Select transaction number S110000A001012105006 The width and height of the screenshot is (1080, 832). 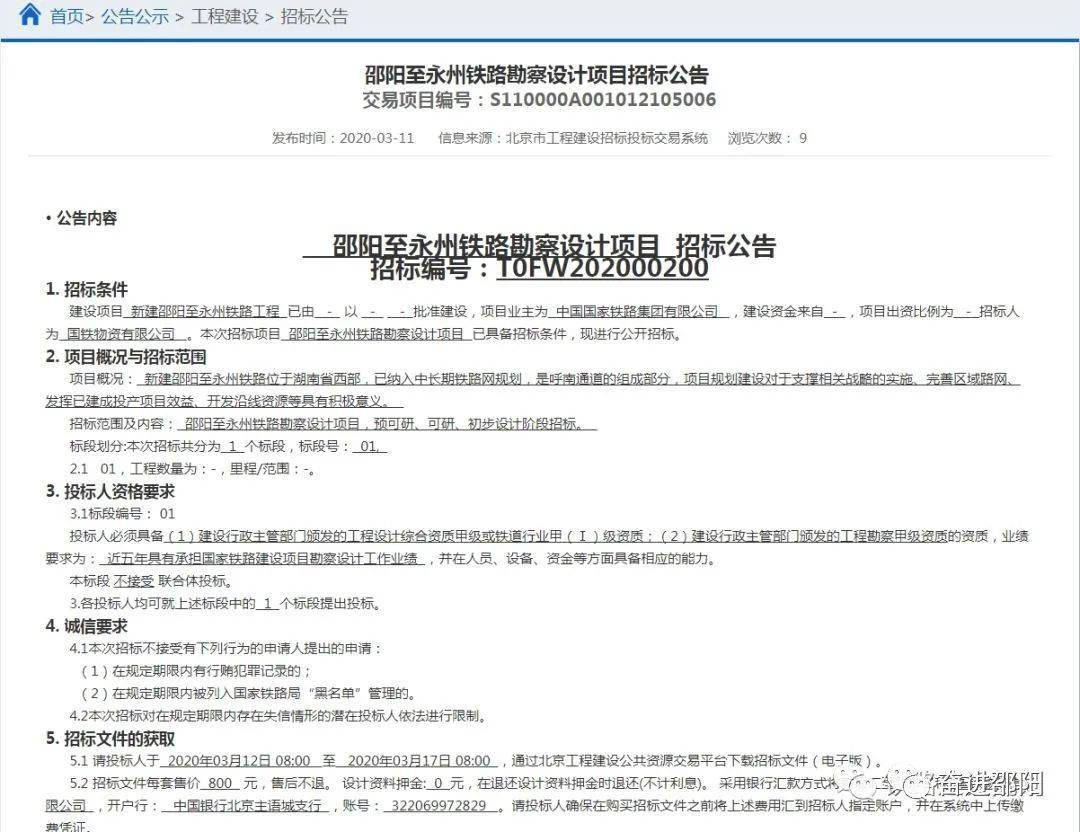(603, 100)
